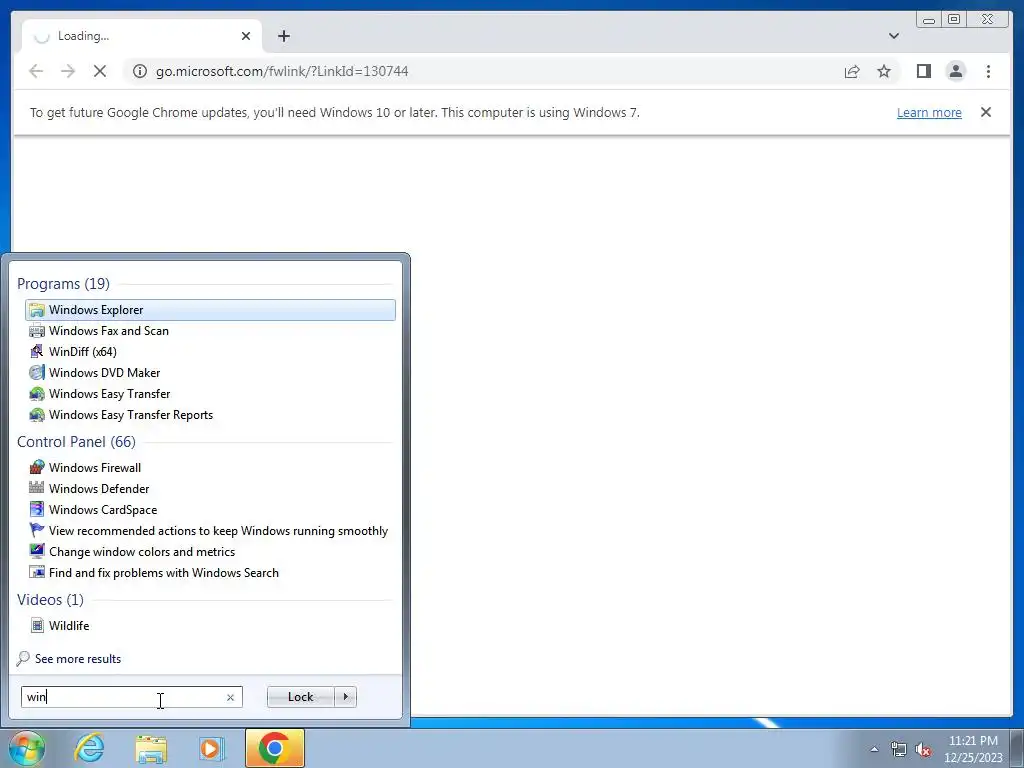Go back in Chrome
The height and width of the screenshot is (768, 1024).
point(36,71)
